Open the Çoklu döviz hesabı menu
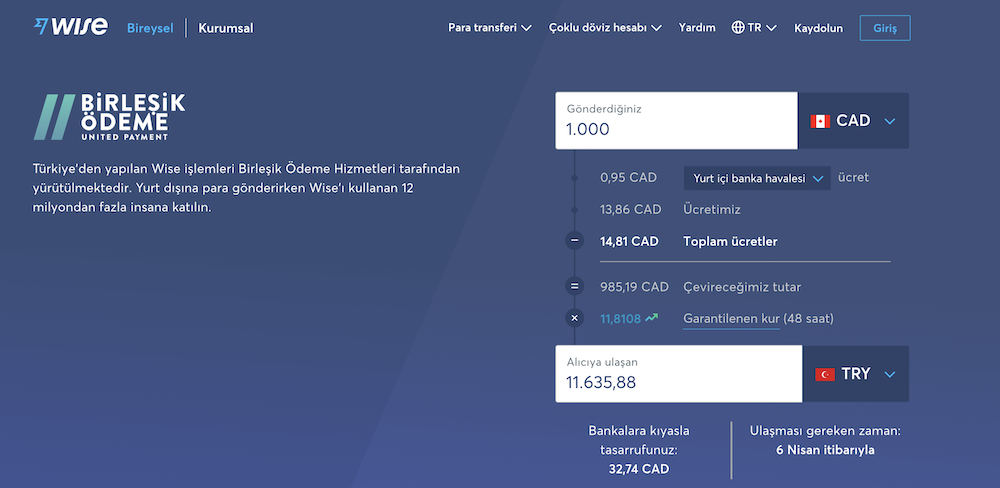This screenshot has height=488, width=1000. click(605, 28)
